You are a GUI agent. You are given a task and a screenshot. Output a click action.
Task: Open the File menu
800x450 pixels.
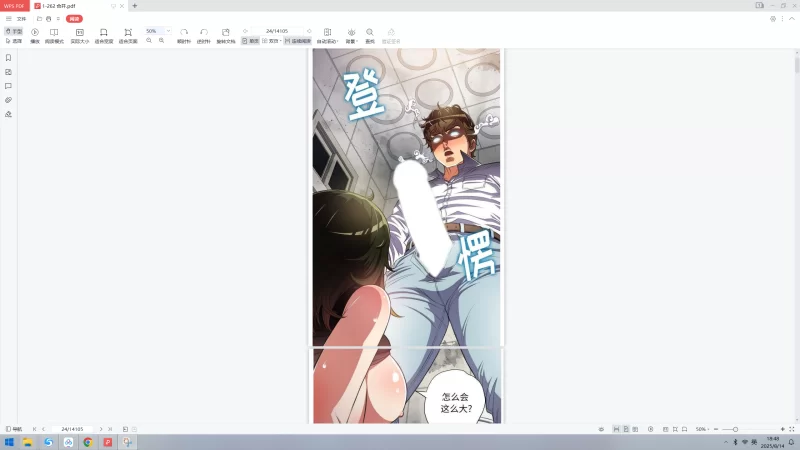coord(21,19)
